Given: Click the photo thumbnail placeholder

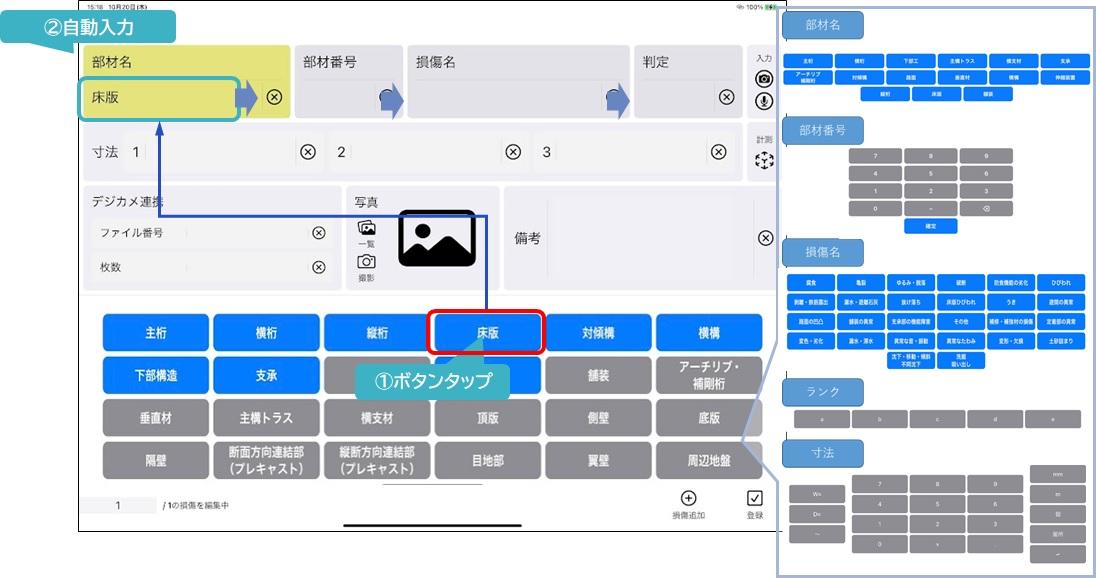Looking at the screenshot, I should coord(437,238).
